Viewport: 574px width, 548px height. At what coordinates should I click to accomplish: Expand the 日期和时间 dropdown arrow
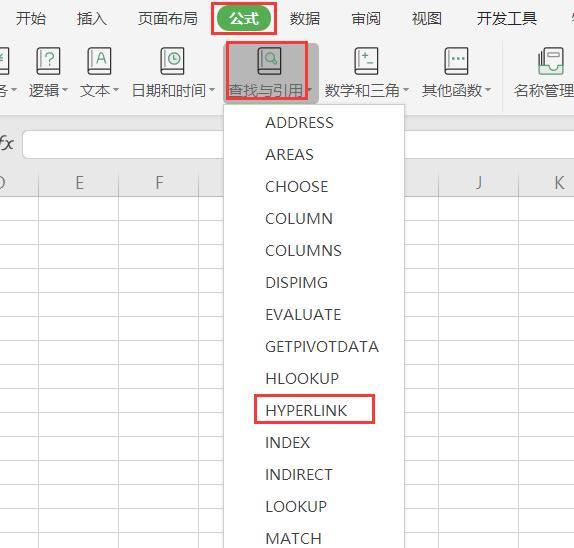211,89
